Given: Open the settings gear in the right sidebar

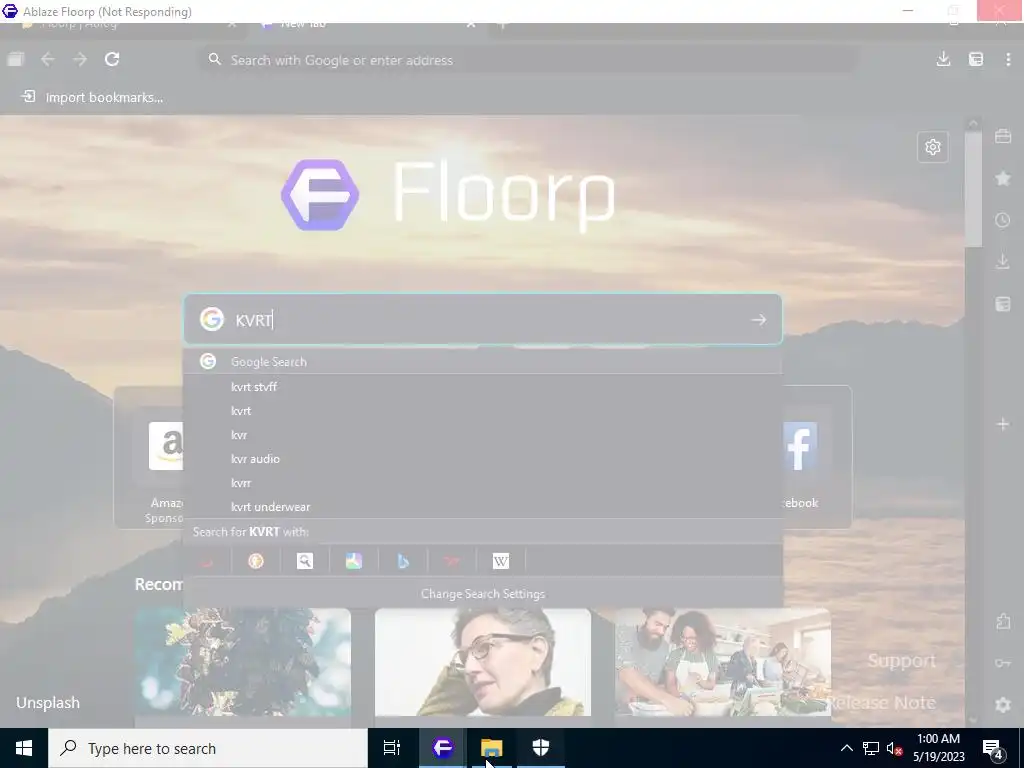Looking at the screenshot, I should [1003, 705].
